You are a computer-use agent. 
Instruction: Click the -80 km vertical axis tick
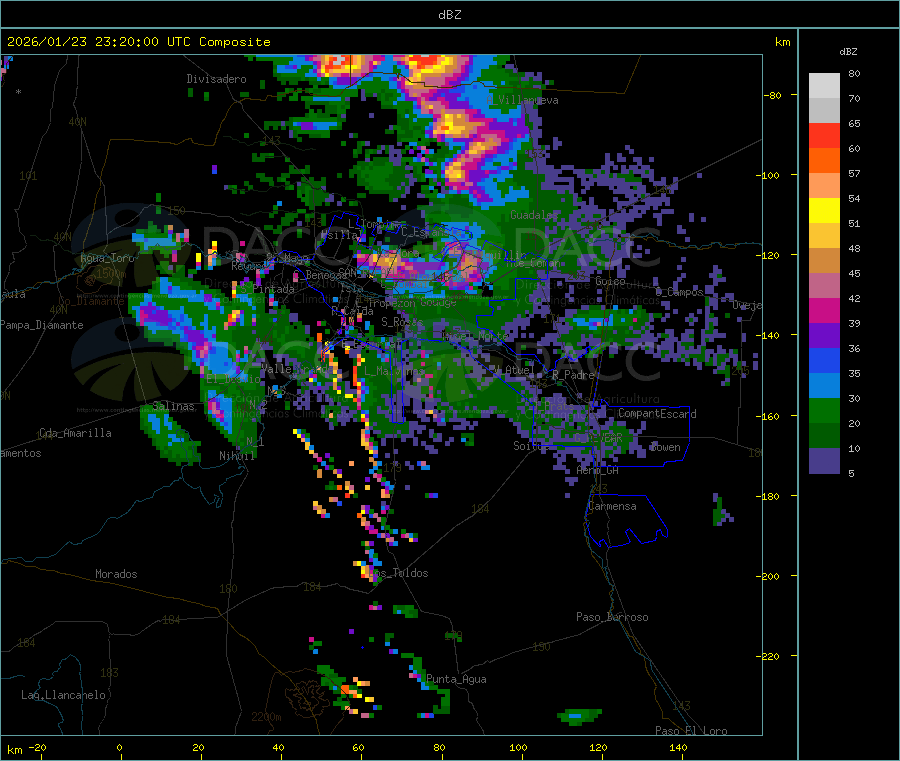click(x=773, y=95)
